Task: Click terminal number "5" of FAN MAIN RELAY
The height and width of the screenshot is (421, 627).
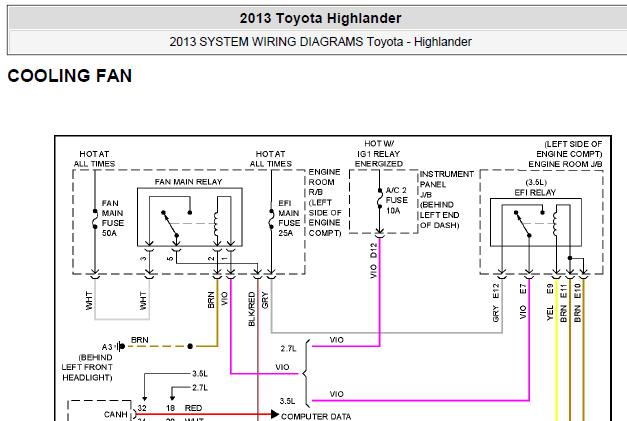Action: [x=170, y=259]
